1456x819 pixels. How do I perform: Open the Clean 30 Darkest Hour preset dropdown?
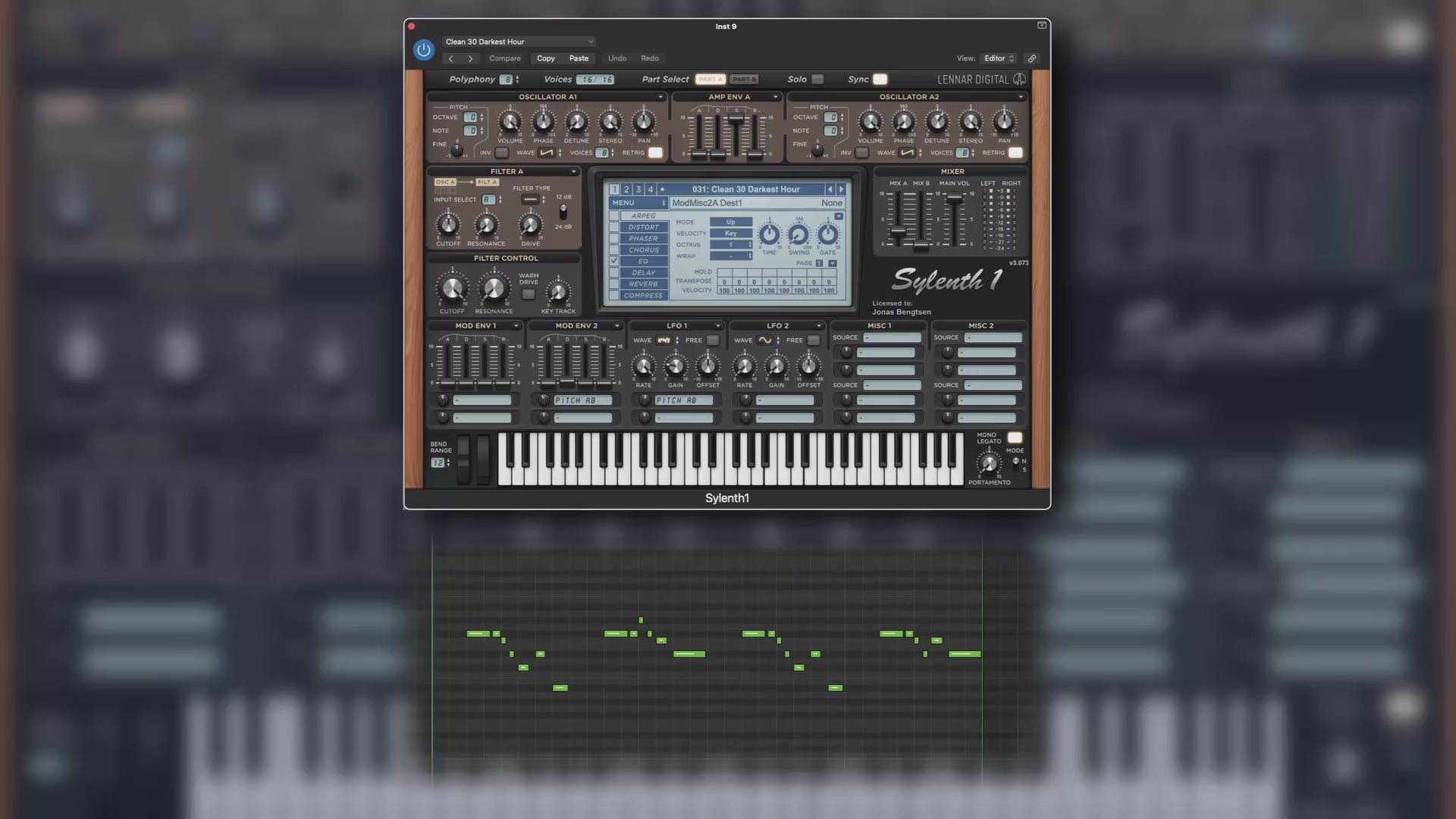point(518,42)
